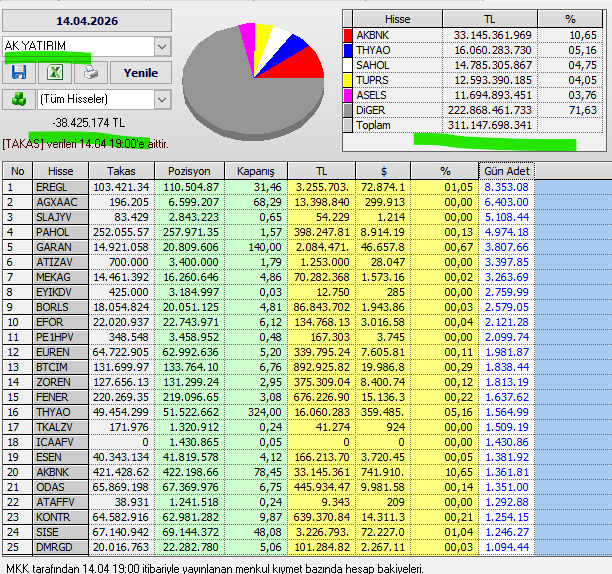Sort by the $ column header
612x574 pixels.
coord(383,171)
